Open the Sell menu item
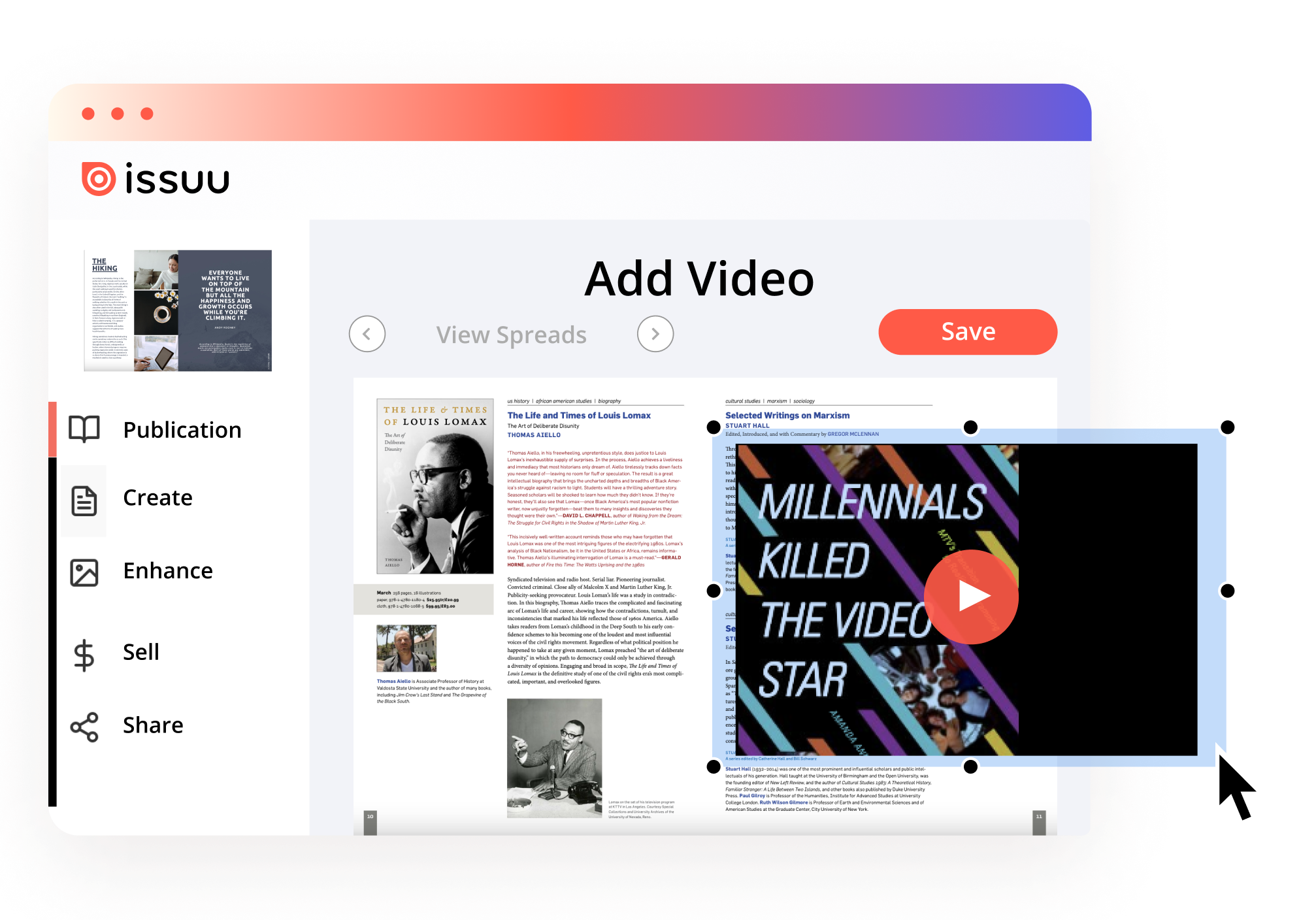The height and width of the screenshot is (920, 1316). pyautogui.click(x=141, y=652)
